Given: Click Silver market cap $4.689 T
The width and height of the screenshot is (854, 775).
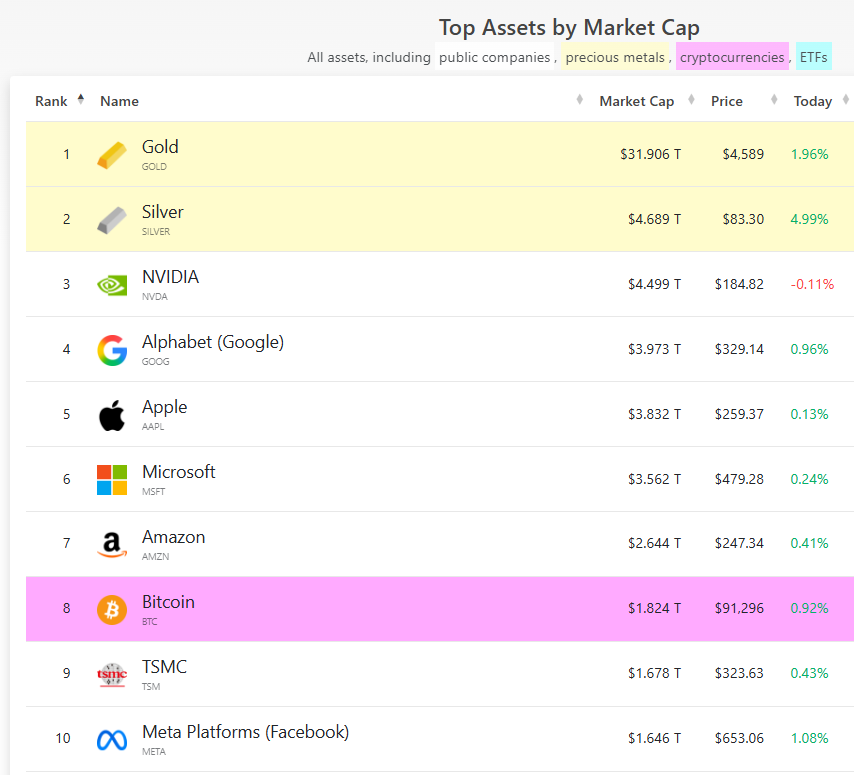Looking at the screenshot, I should click(x=654, y=219).
